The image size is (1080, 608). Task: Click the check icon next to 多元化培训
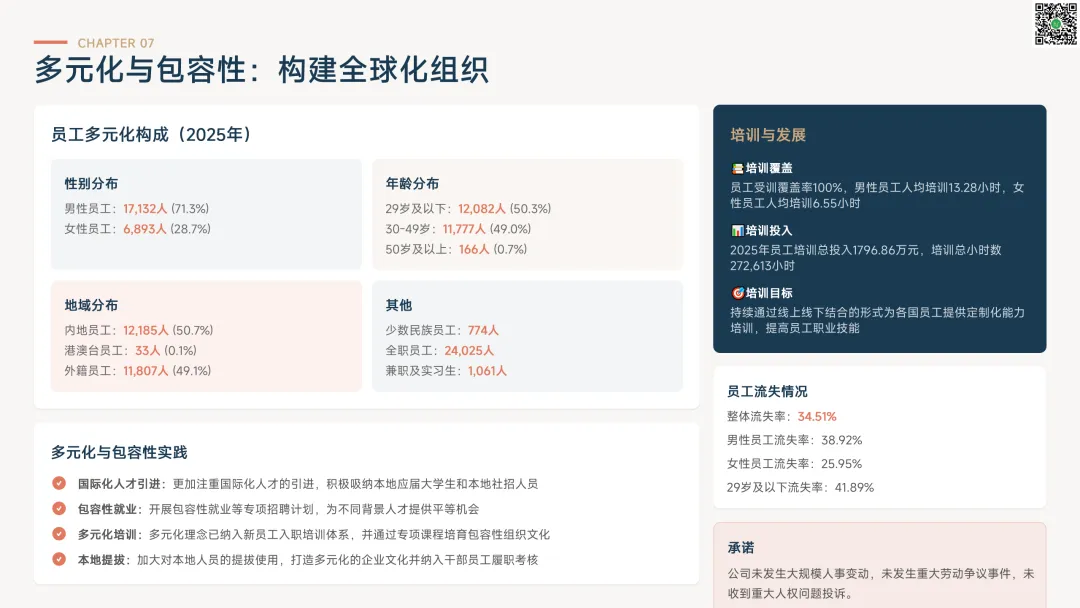pos(59,534)
